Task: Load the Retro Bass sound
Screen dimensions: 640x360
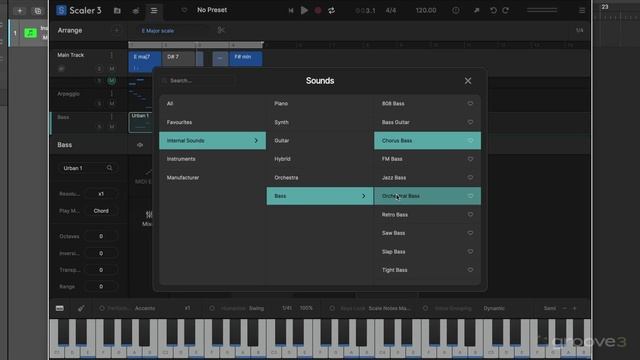Action: [427, 214]
